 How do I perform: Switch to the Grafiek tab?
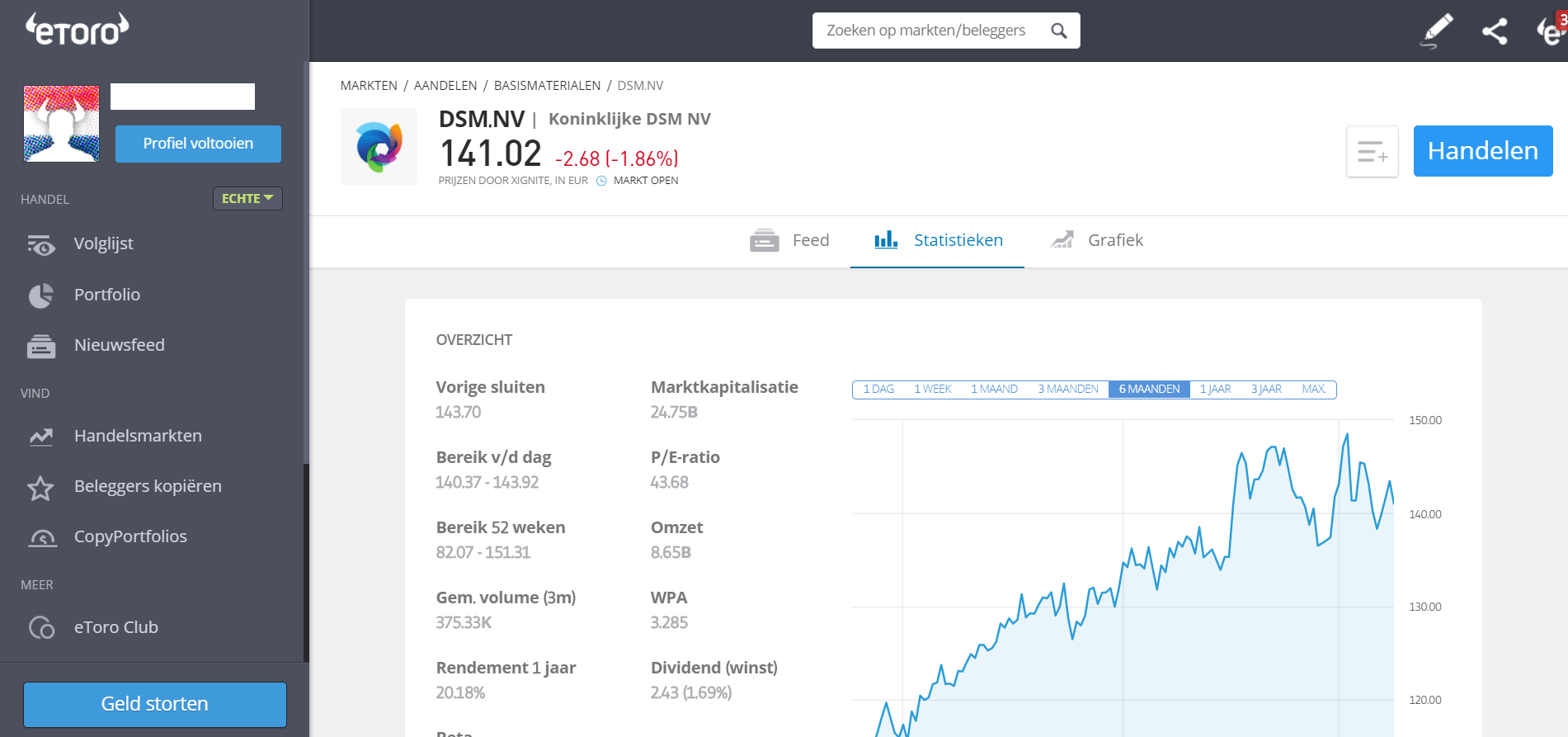tap(1097, 240)
